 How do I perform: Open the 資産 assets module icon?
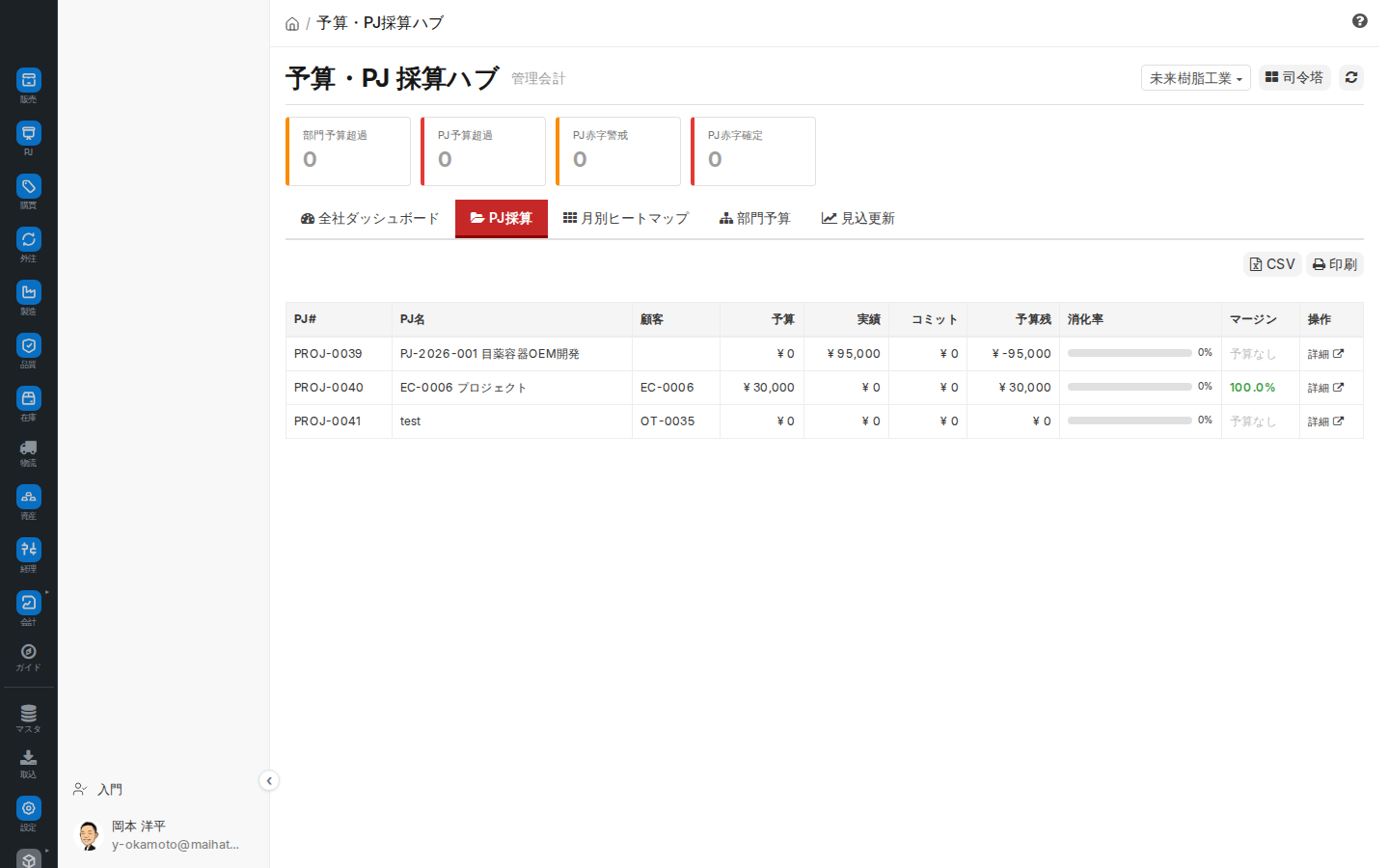29,497
